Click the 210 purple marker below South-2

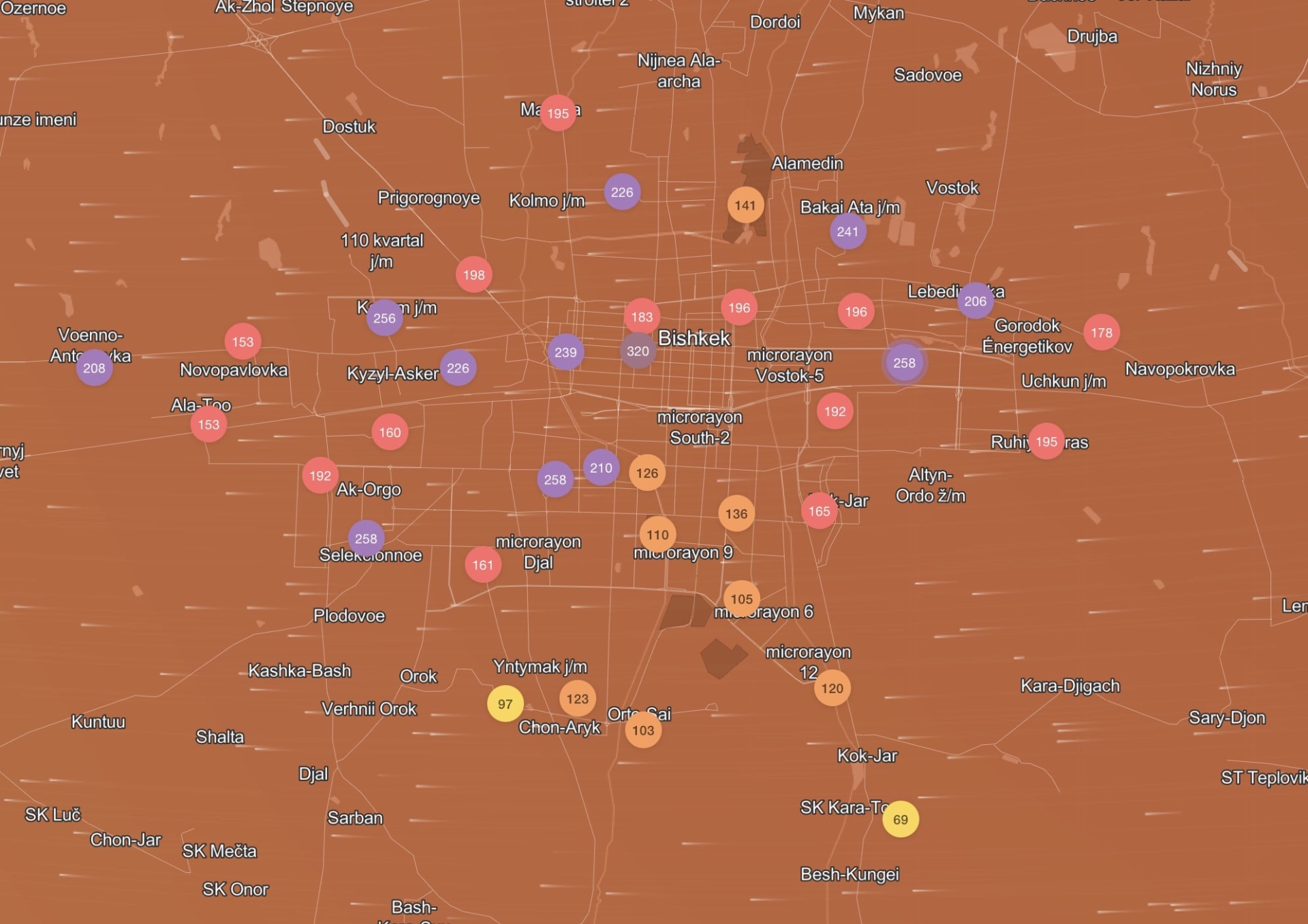point(601,468)
